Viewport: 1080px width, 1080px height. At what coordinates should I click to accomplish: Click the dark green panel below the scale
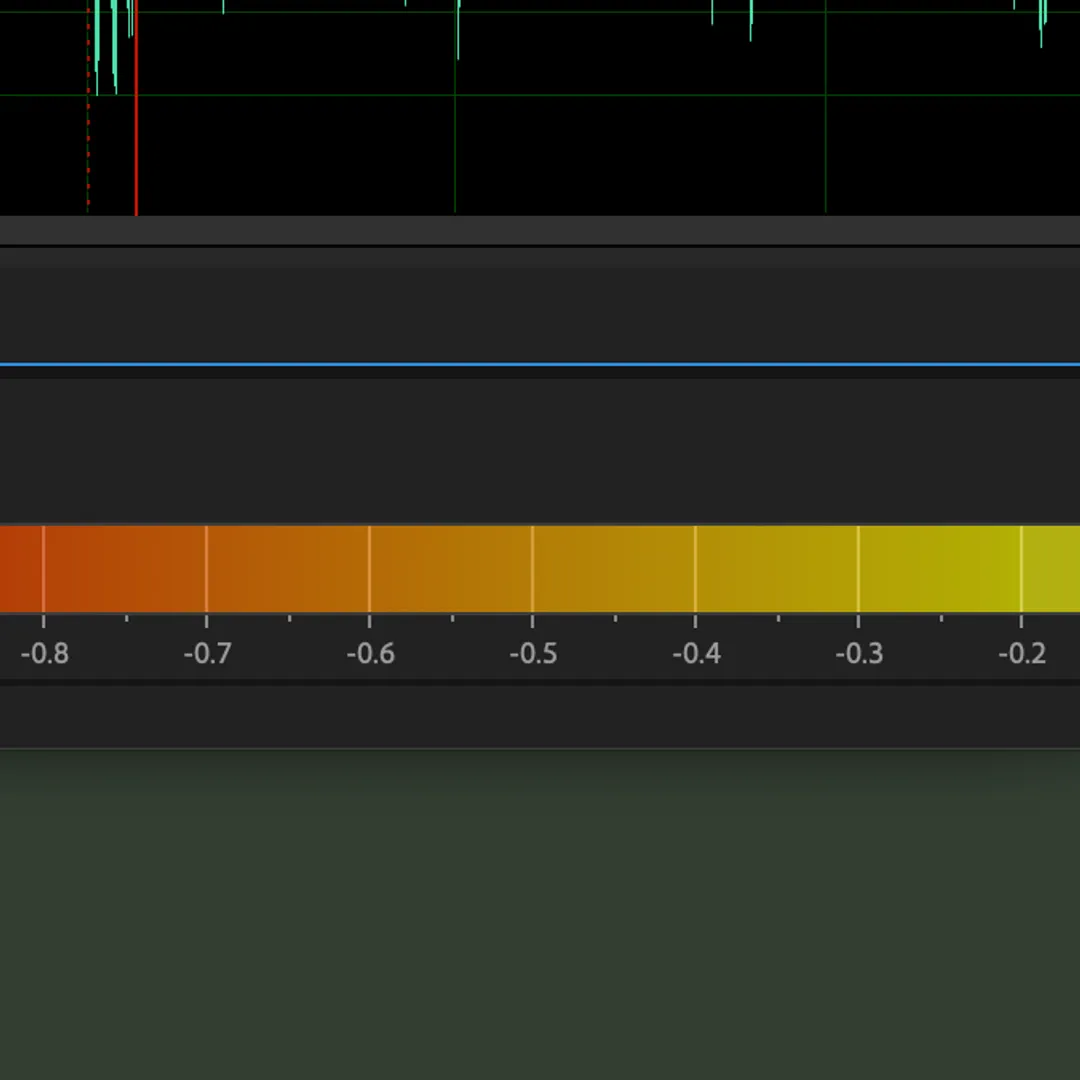point(540,910)
